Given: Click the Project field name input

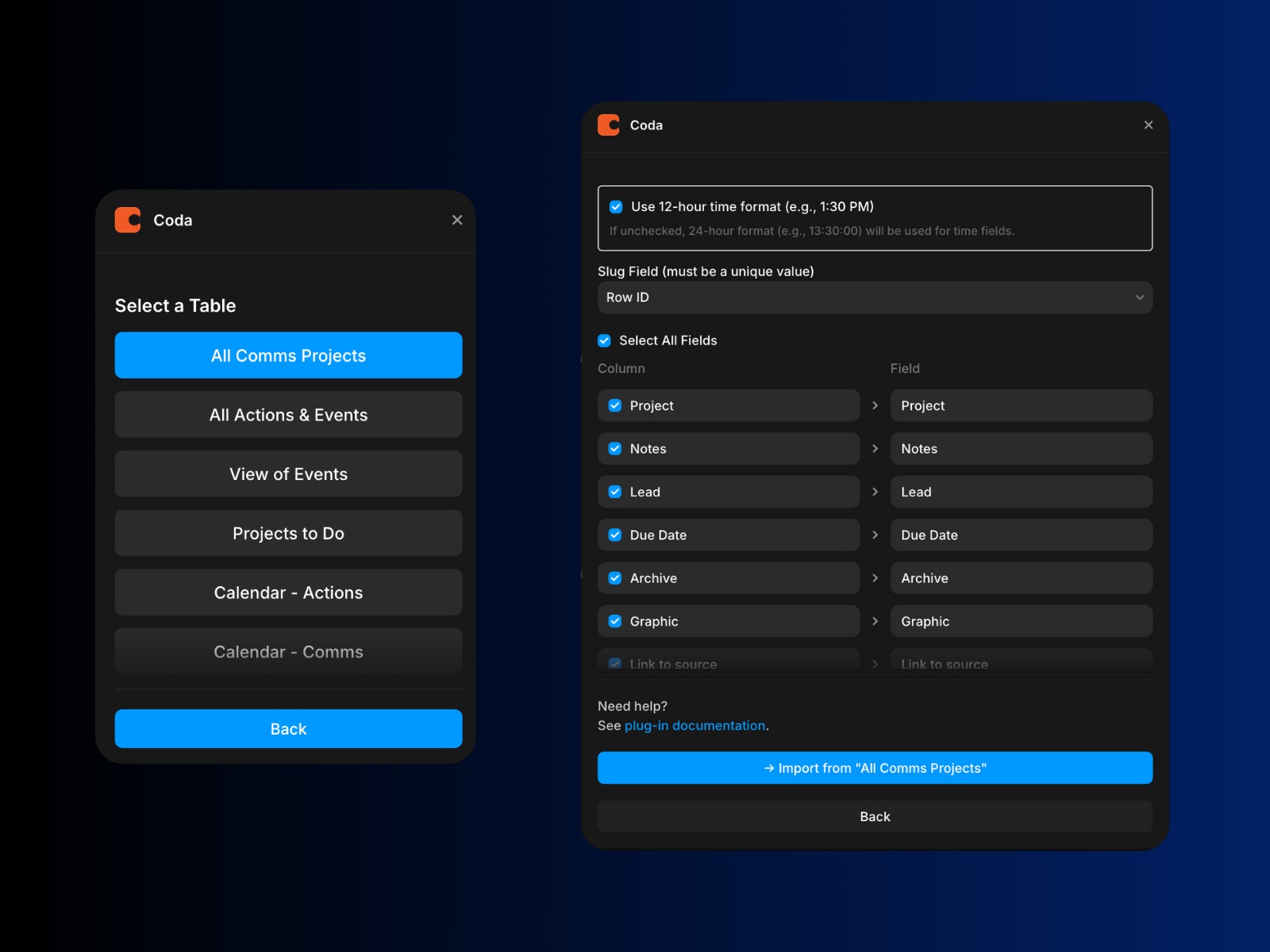Looking at the screenshot, I should point(1022,405).
